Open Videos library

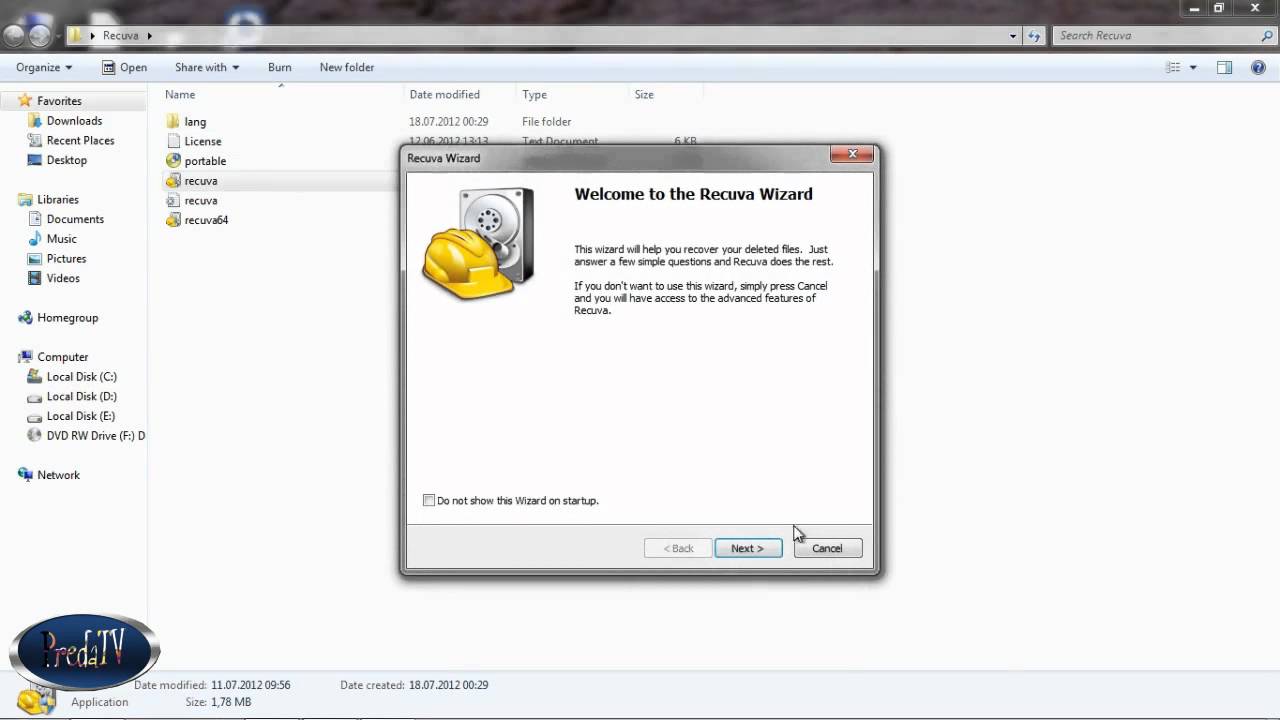(63, 278)
